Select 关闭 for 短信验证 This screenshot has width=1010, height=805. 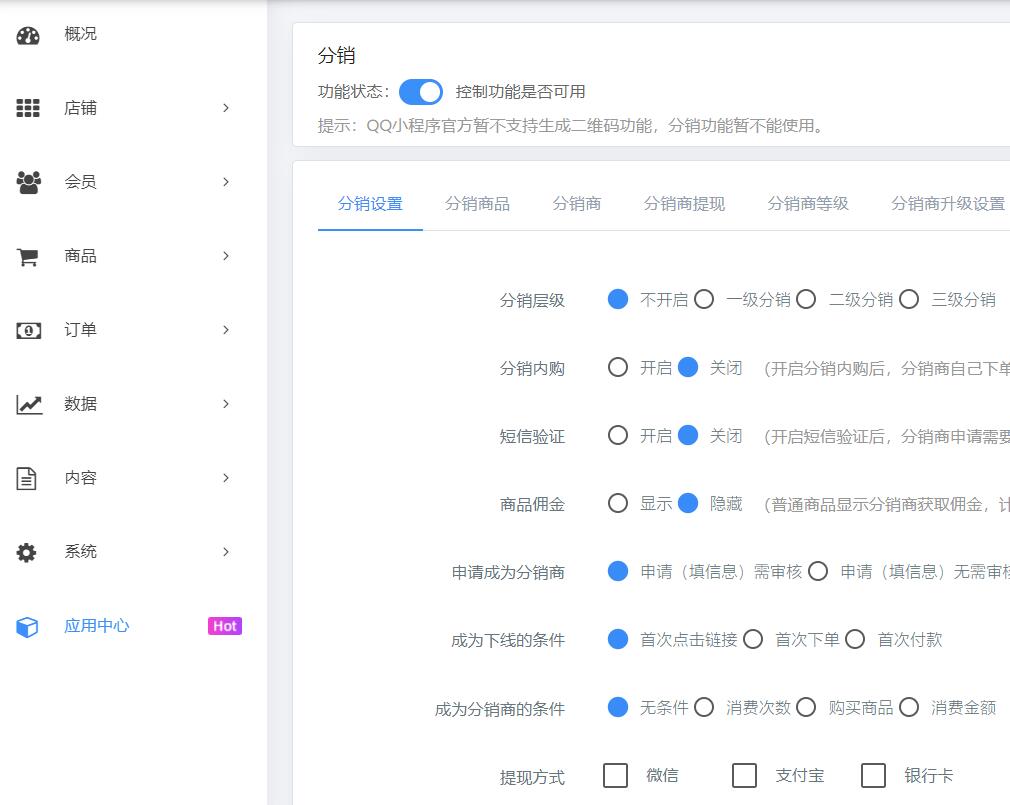pos(688,435)
